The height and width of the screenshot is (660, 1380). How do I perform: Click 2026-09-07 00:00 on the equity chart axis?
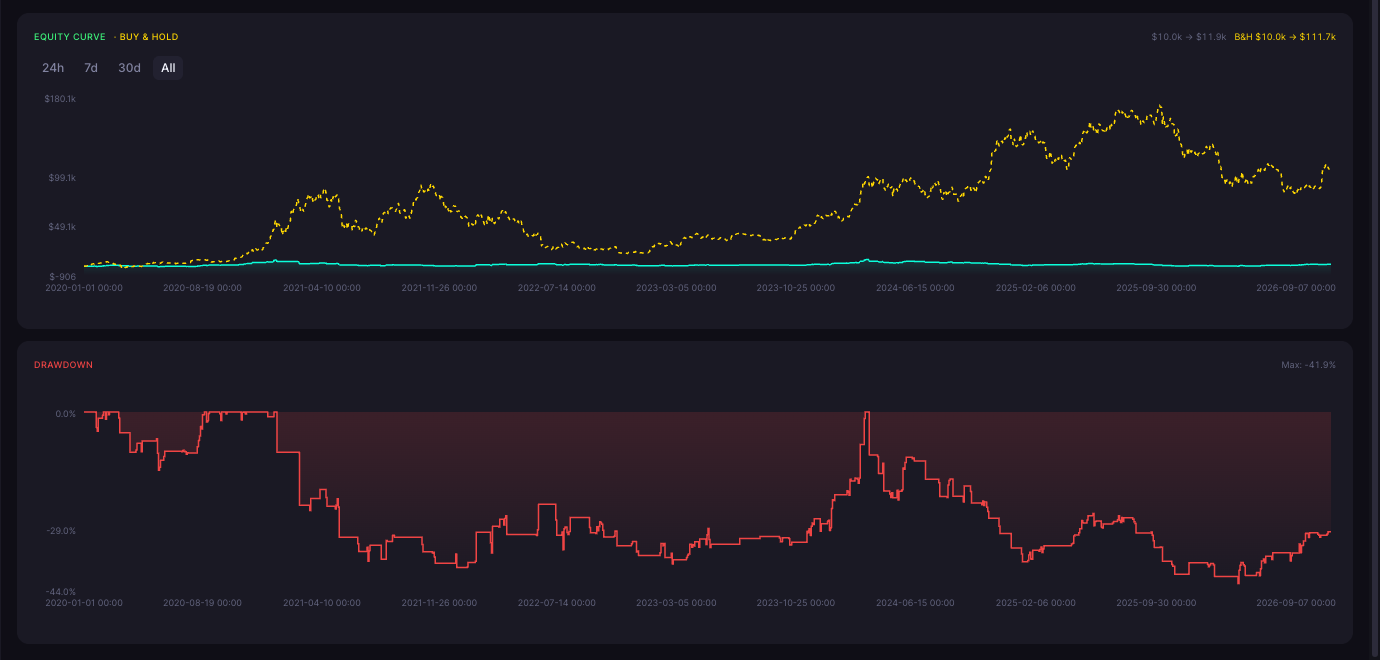click(x=1296, y=288)
